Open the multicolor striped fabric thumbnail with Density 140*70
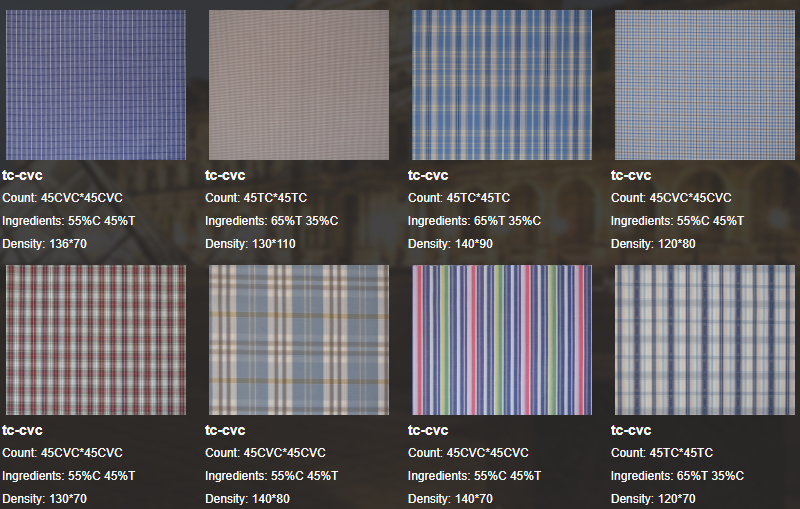 coord(502,340)
